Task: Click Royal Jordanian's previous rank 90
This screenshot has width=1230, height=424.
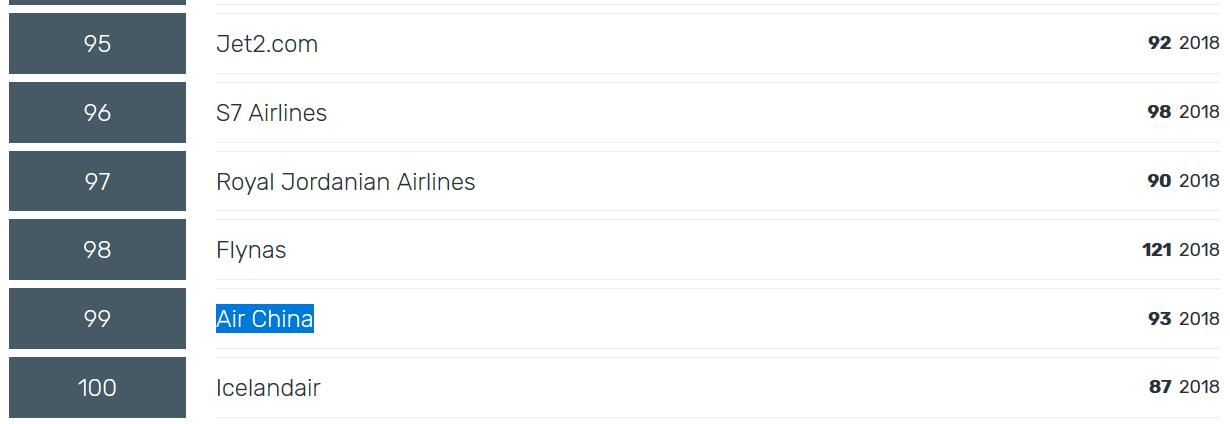Action: pos(1159,181)
